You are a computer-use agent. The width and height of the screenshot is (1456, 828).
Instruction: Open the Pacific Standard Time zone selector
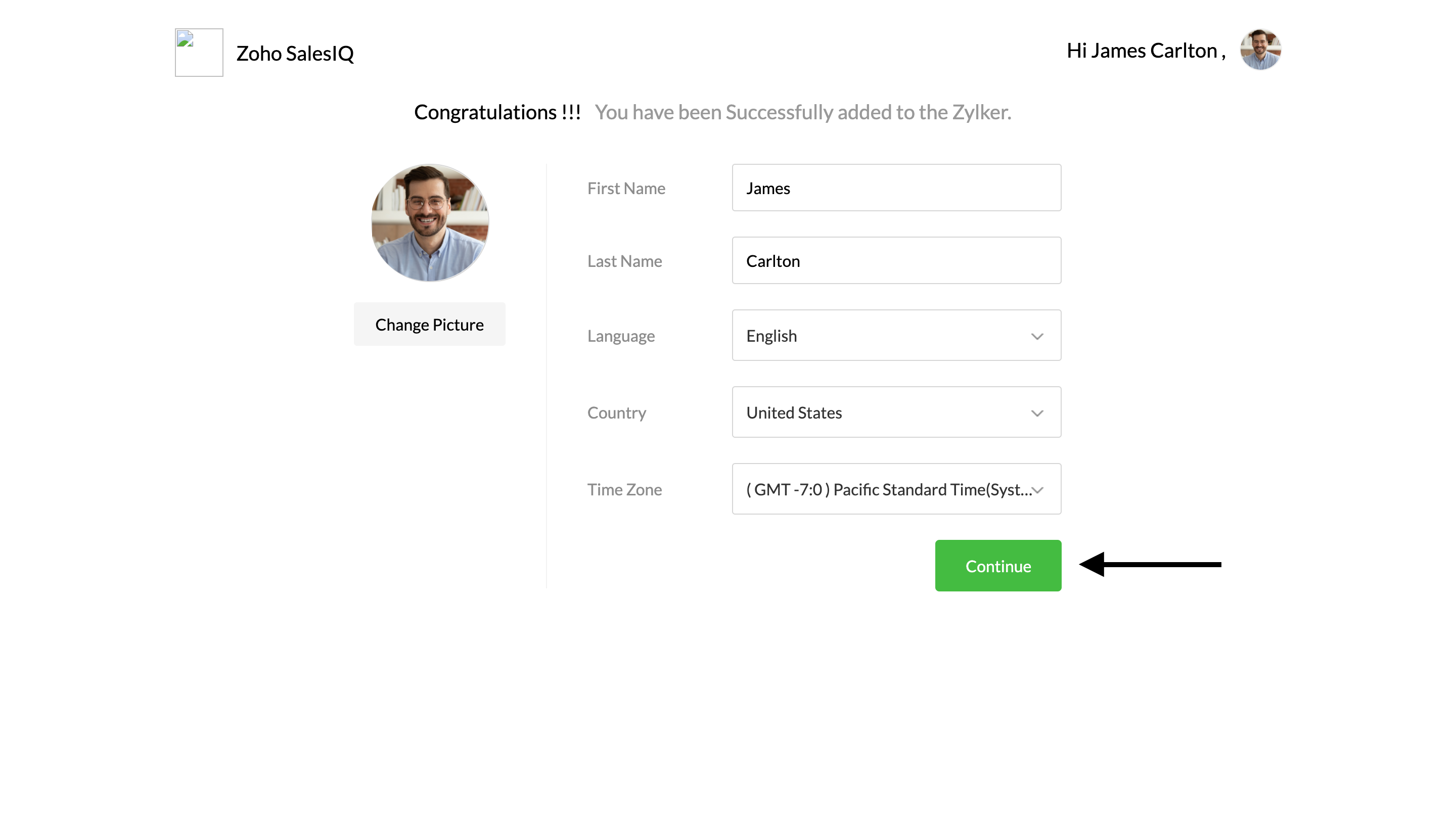point(887,489)
